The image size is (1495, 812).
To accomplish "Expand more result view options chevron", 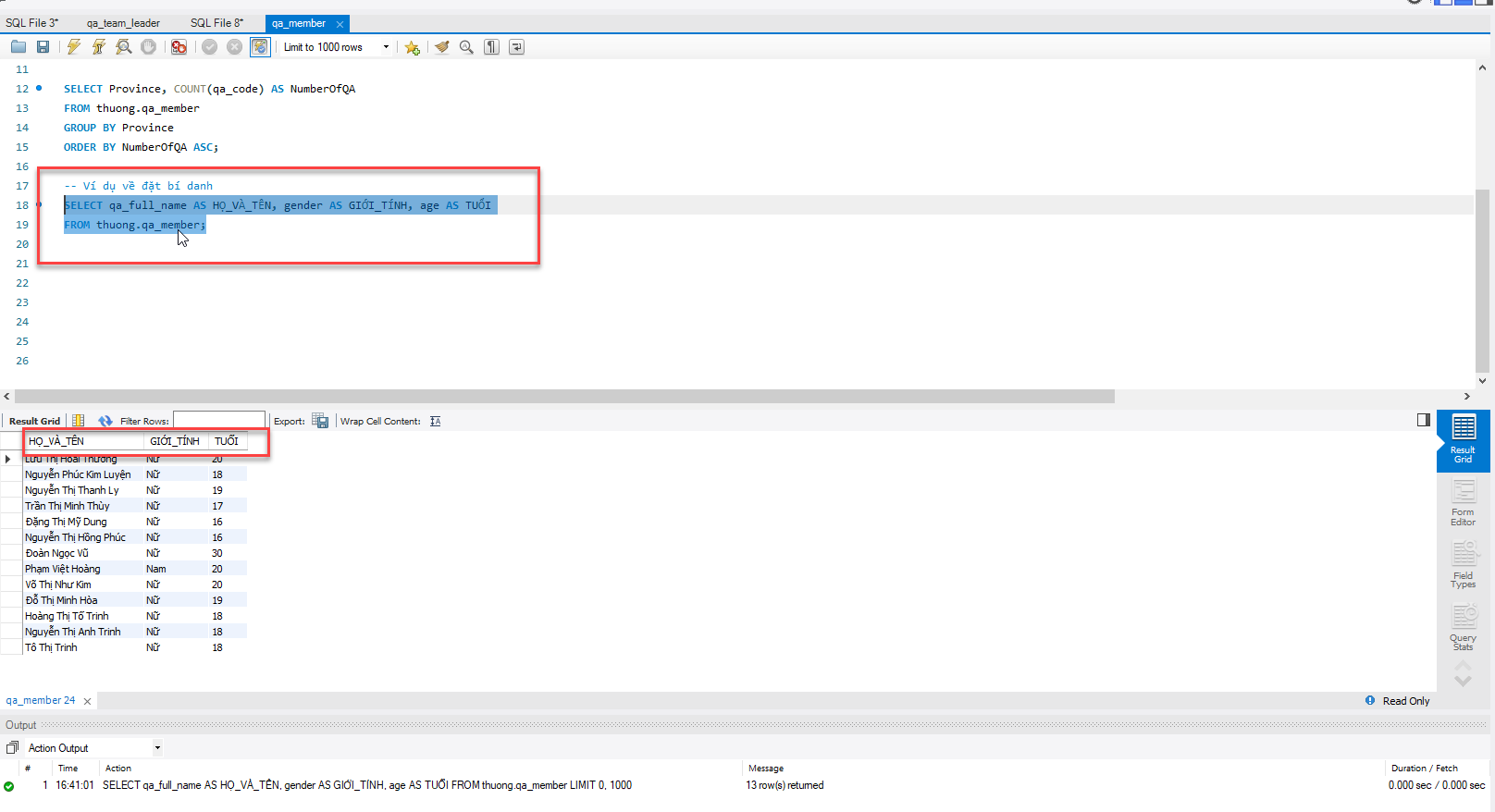I will click(x=1463, y=682).
